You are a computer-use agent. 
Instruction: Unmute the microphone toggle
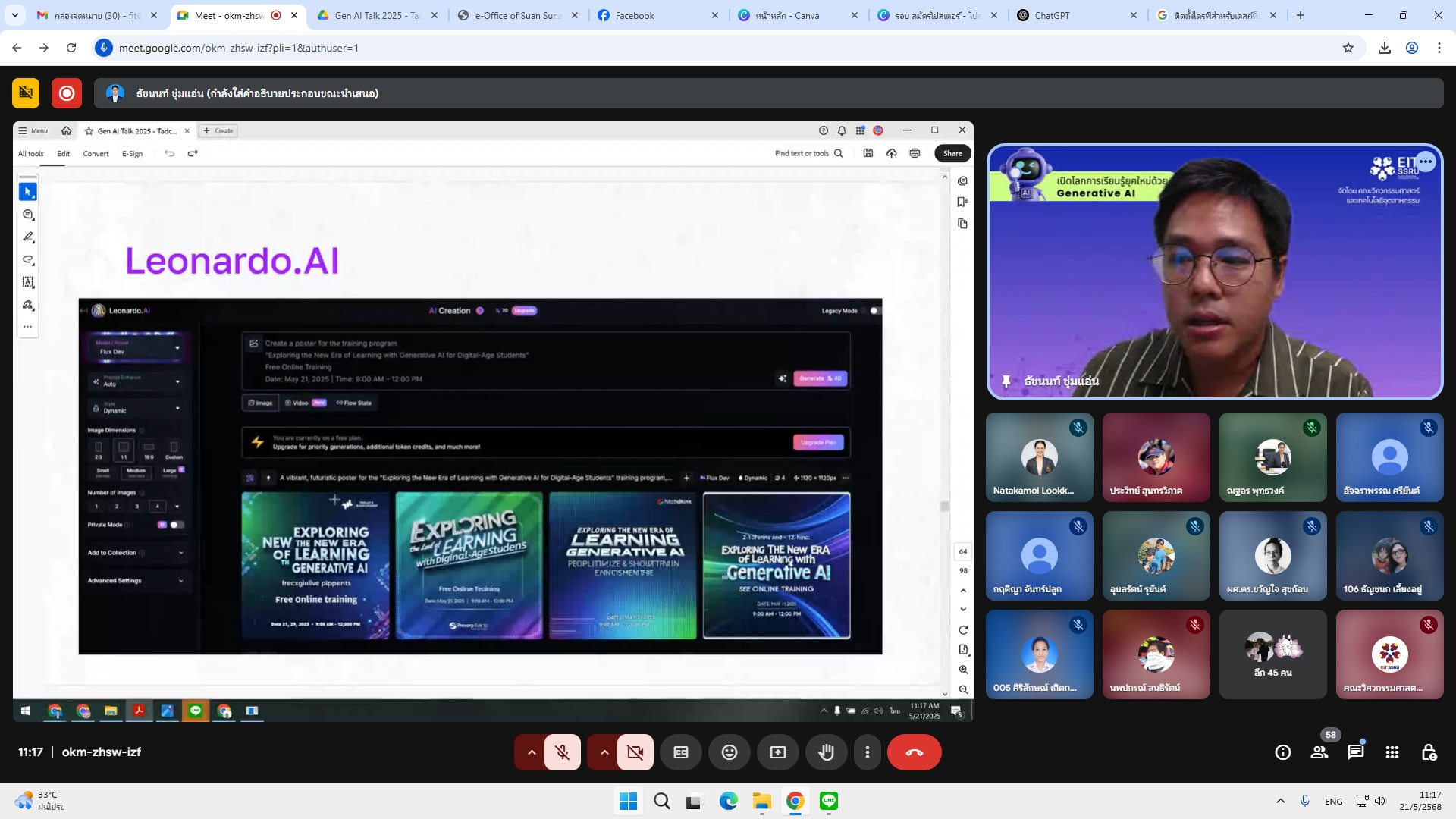(562, 752)
